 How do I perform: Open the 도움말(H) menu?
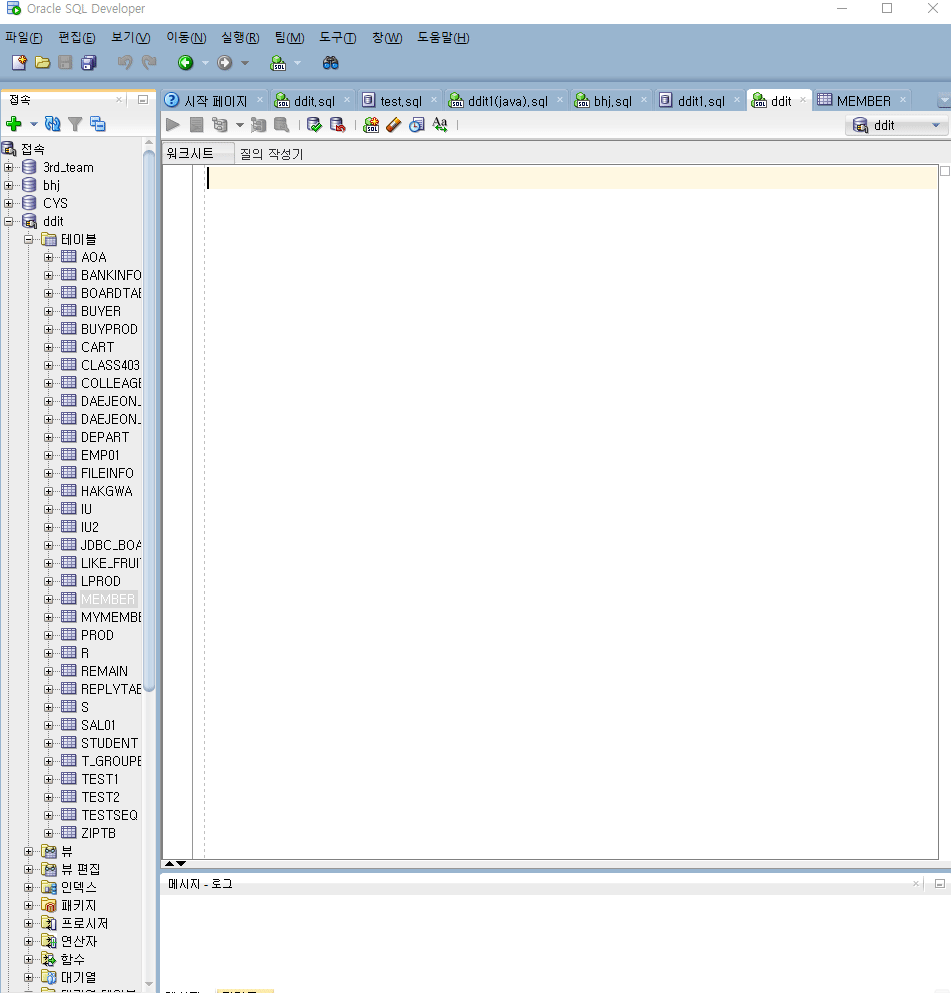[443, 38]
